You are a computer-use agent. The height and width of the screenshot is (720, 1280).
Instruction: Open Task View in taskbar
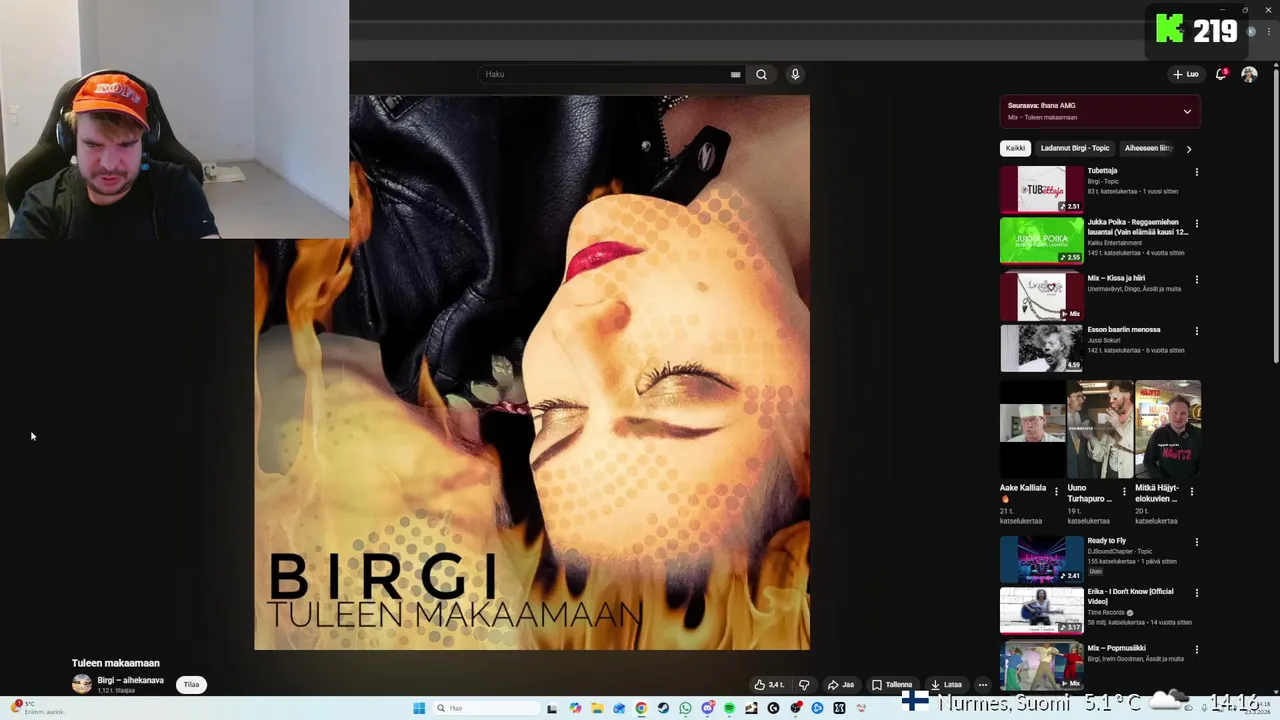click(551, 708)
